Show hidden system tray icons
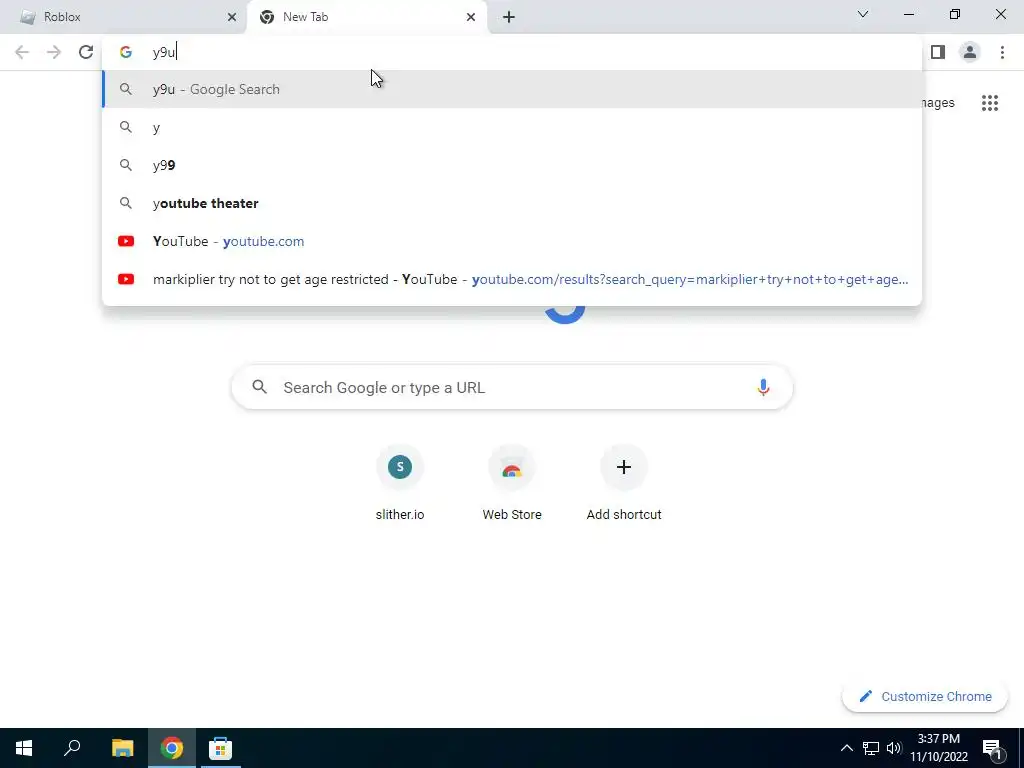The height and width of the screenshot is (768, 1024). pos(846,748)
